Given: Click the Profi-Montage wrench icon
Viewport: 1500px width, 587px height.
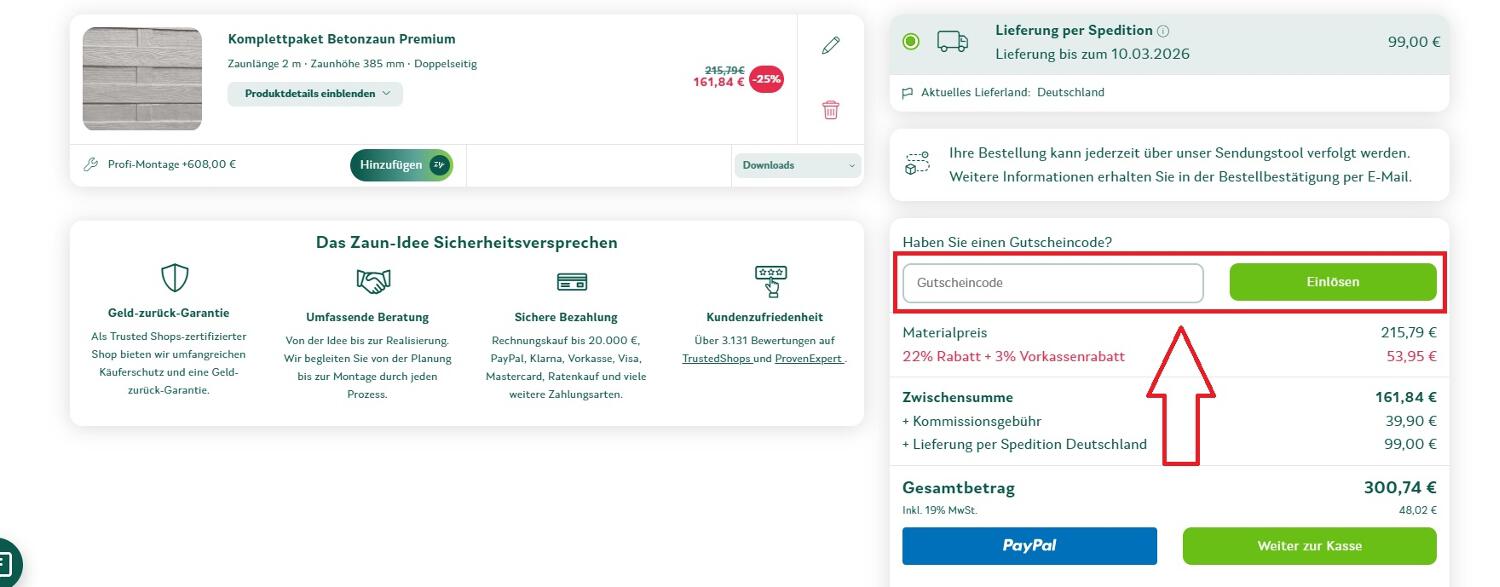Looking at the screenshot, I should click(x=92, y=164).
